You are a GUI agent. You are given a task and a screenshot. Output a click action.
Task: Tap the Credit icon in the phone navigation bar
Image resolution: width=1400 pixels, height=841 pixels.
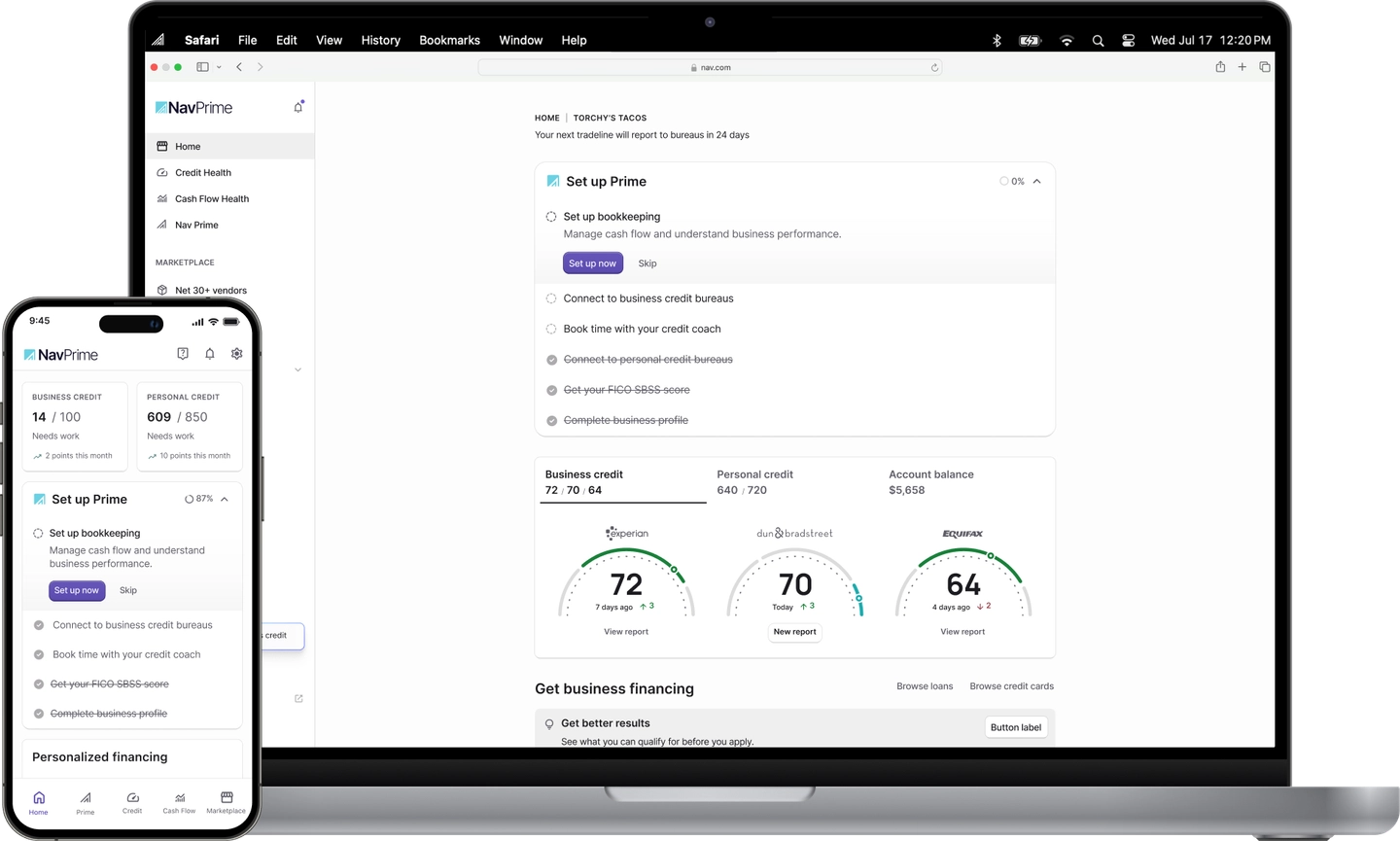tap(132, 801)
